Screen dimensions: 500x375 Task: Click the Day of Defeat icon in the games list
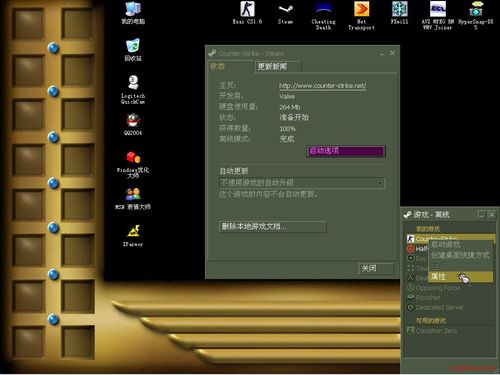coord(411,258)
